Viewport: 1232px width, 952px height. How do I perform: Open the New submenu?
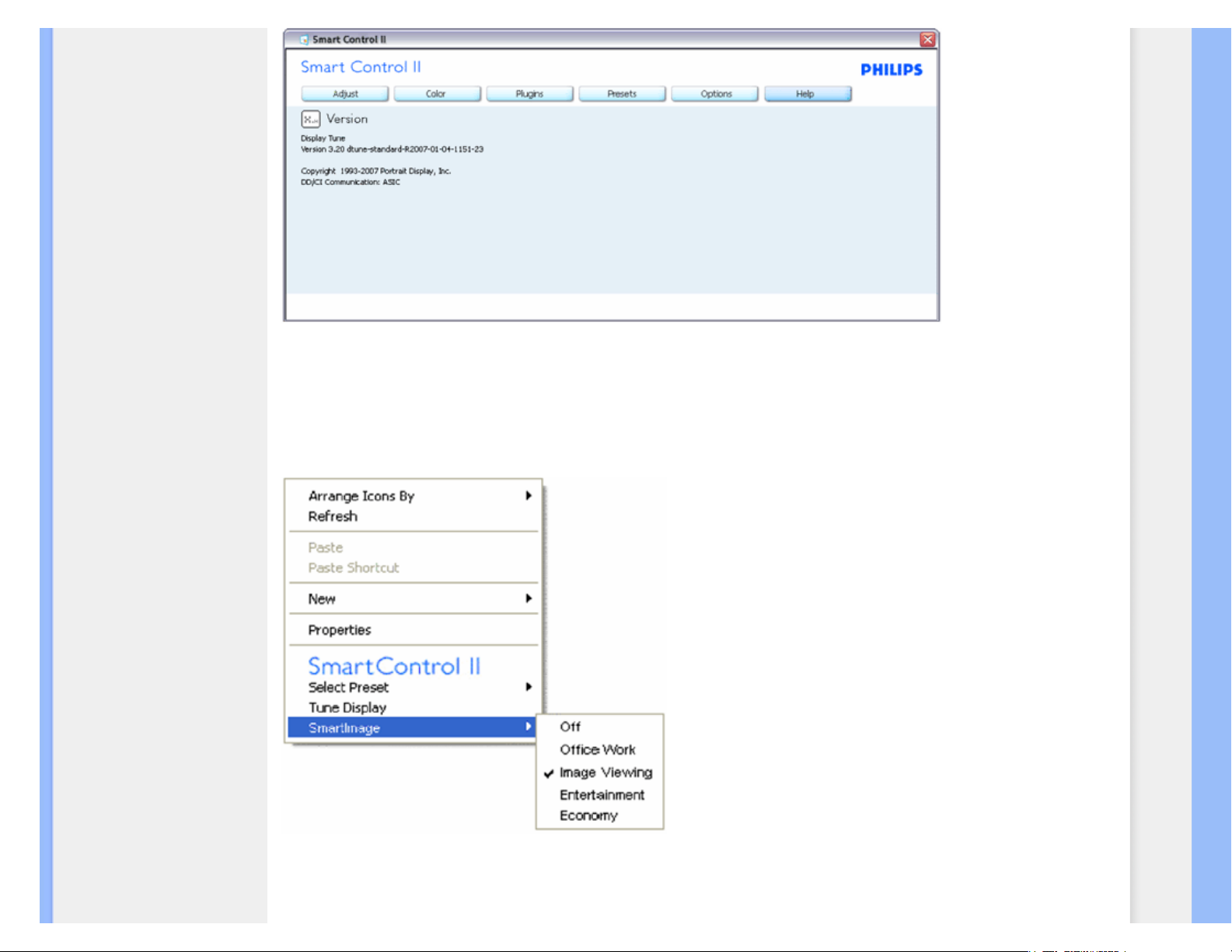point(412,598)
